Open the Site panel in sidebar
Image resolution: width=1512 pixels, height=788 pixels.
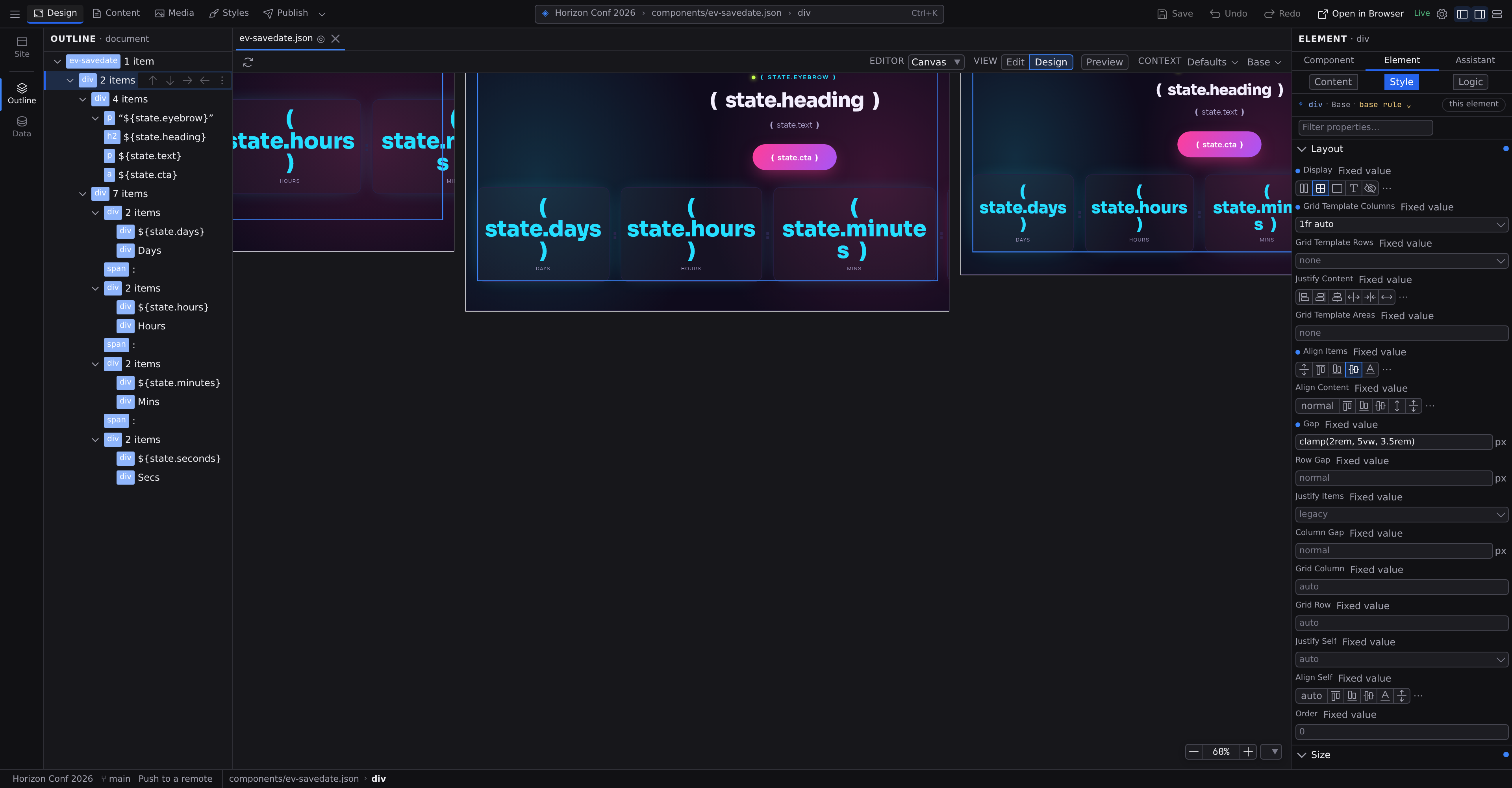pos(22,47)
